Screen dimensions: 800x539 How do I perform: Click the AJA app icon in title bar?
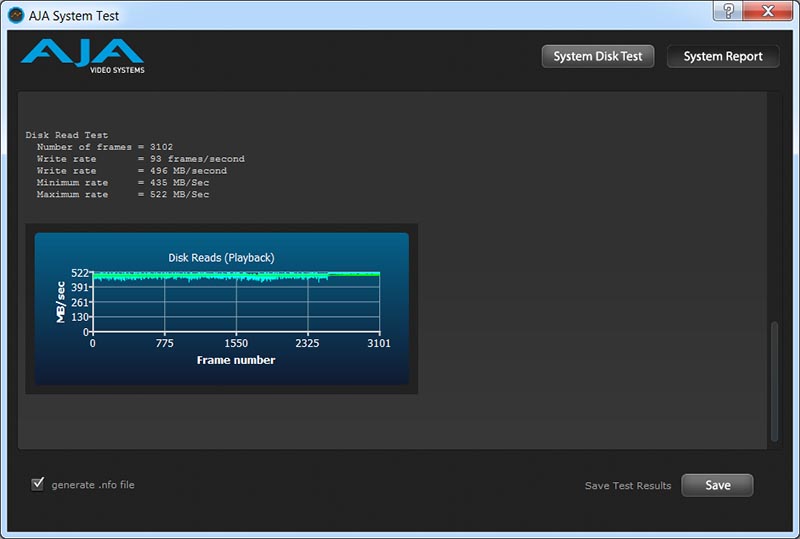(x=16, y=15)
